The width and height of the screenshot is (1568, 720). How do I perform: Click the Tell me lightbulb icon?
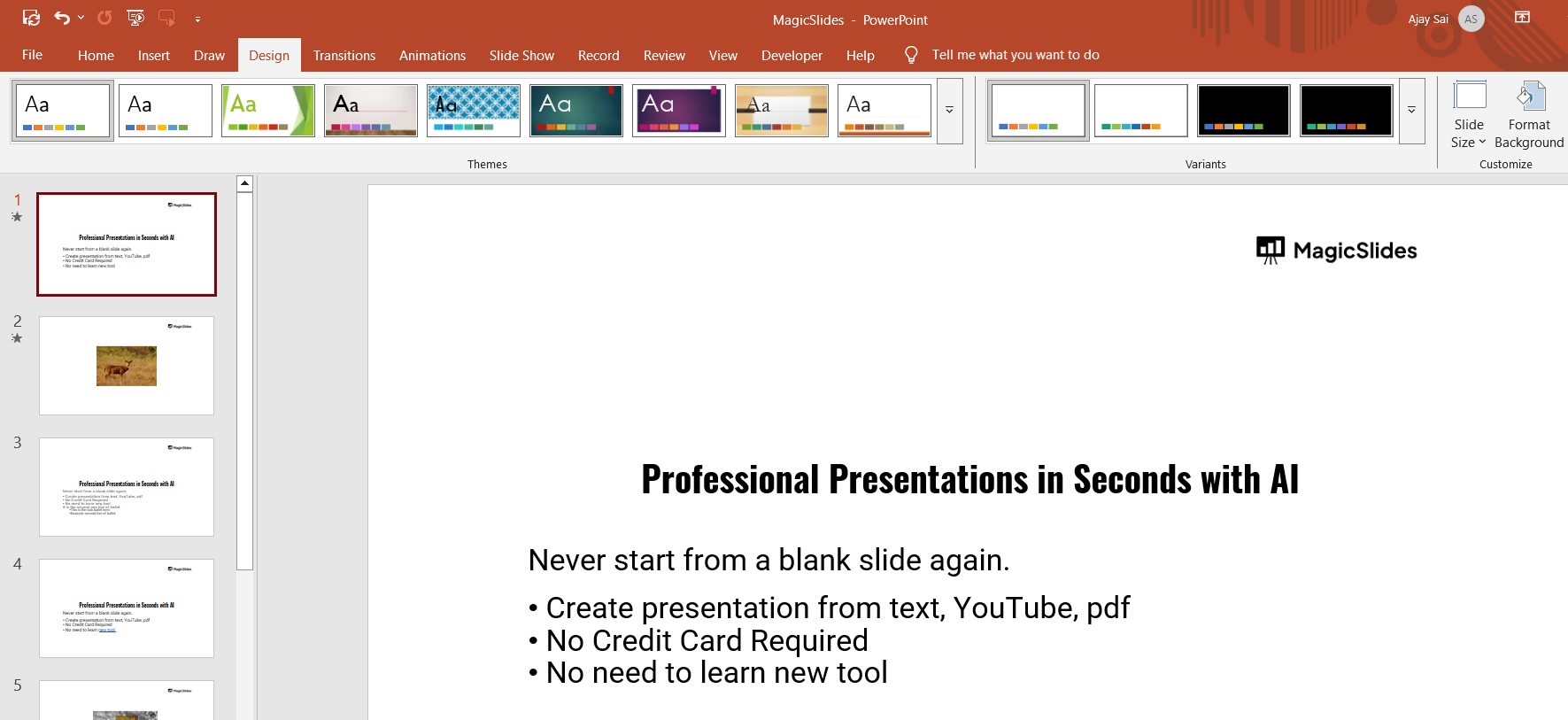tap(911, 55)
